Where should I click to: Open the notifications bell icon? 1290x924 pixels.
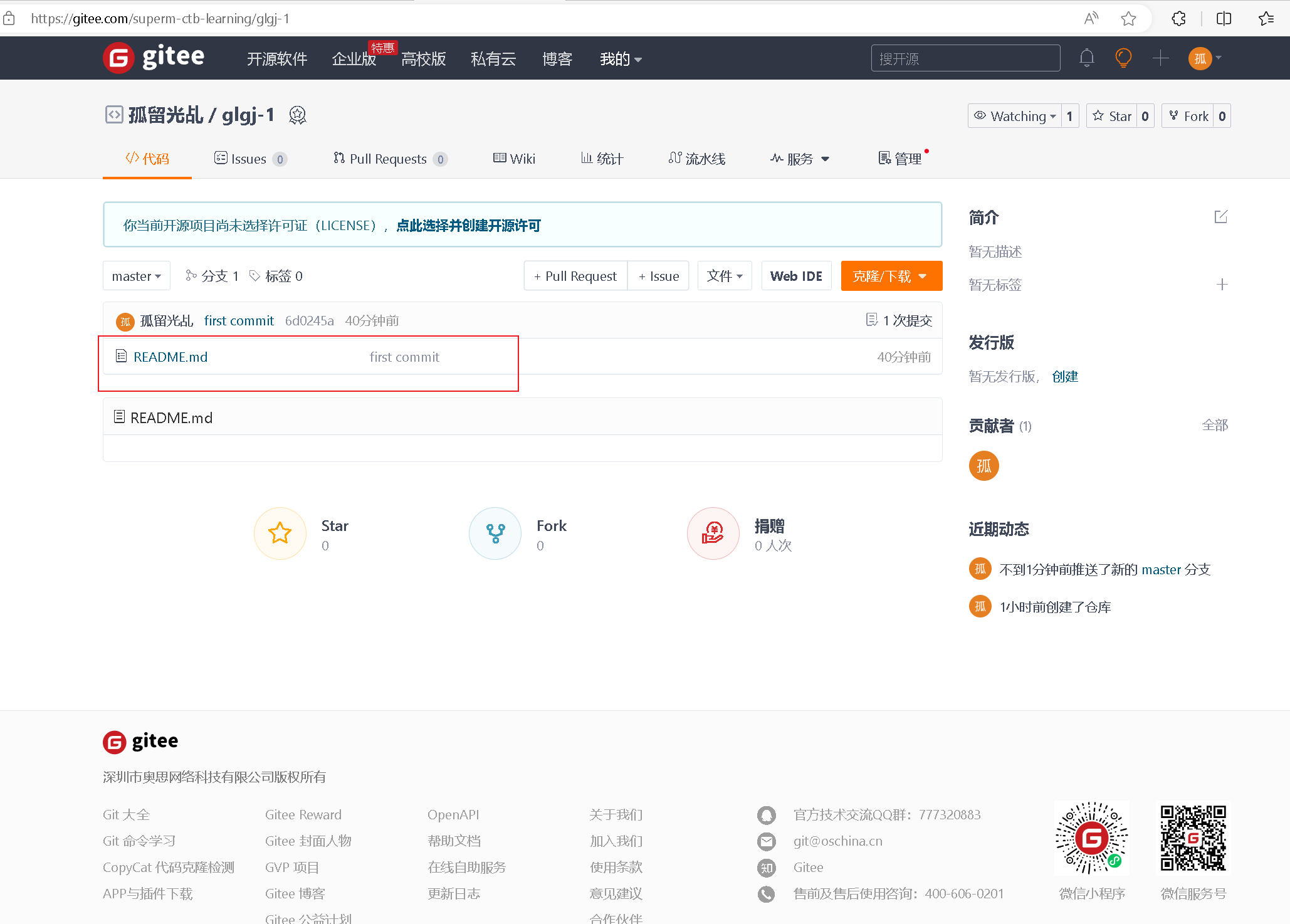1087,58
